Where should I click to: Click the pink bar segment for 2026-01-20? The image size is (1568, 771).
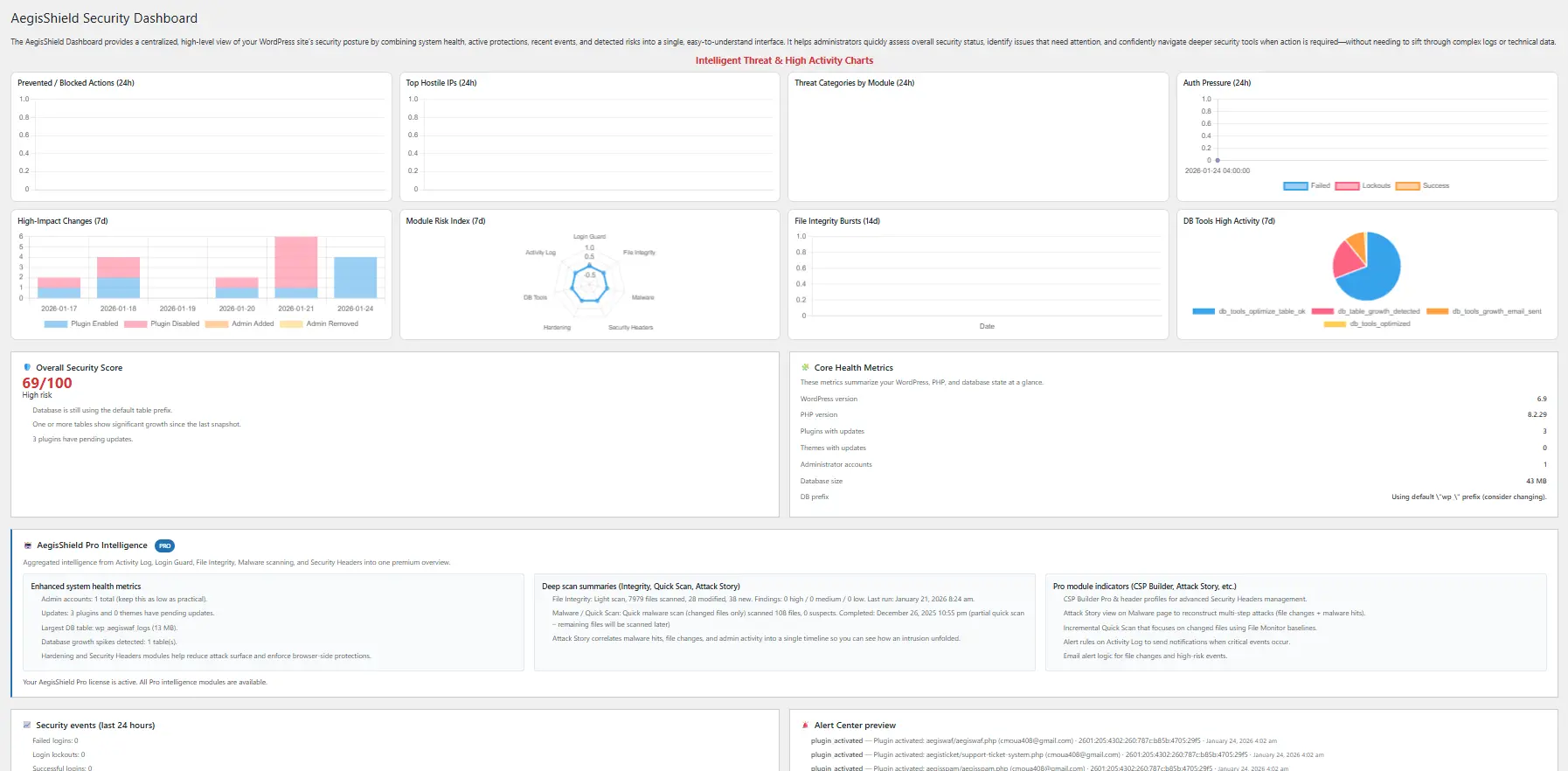237,282
